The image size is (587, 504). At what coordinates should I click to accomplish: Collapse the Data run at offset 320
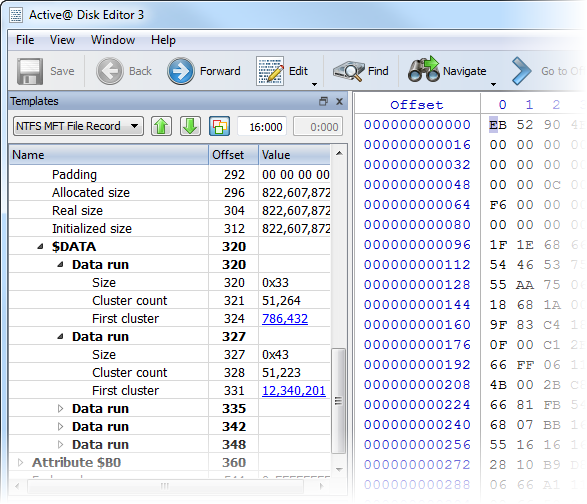tap(60, 264)
